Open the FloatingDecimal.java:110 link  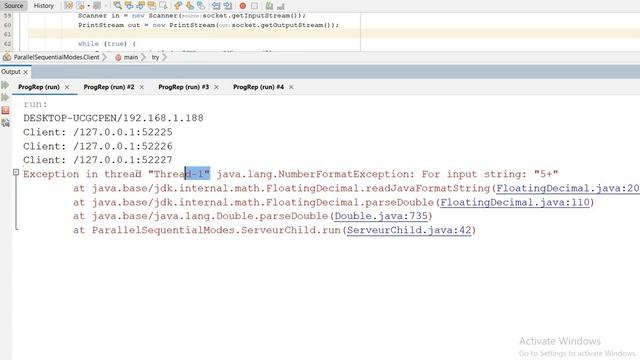(x=515, y=202)
